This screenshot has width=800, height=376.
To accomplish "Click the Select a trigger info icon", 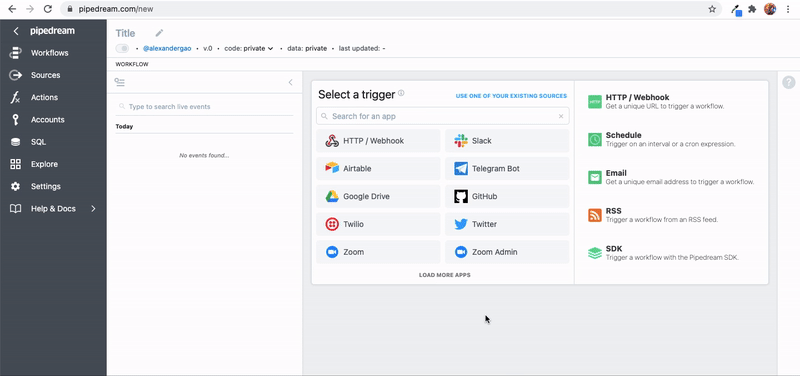I will (x=401, y=93).
